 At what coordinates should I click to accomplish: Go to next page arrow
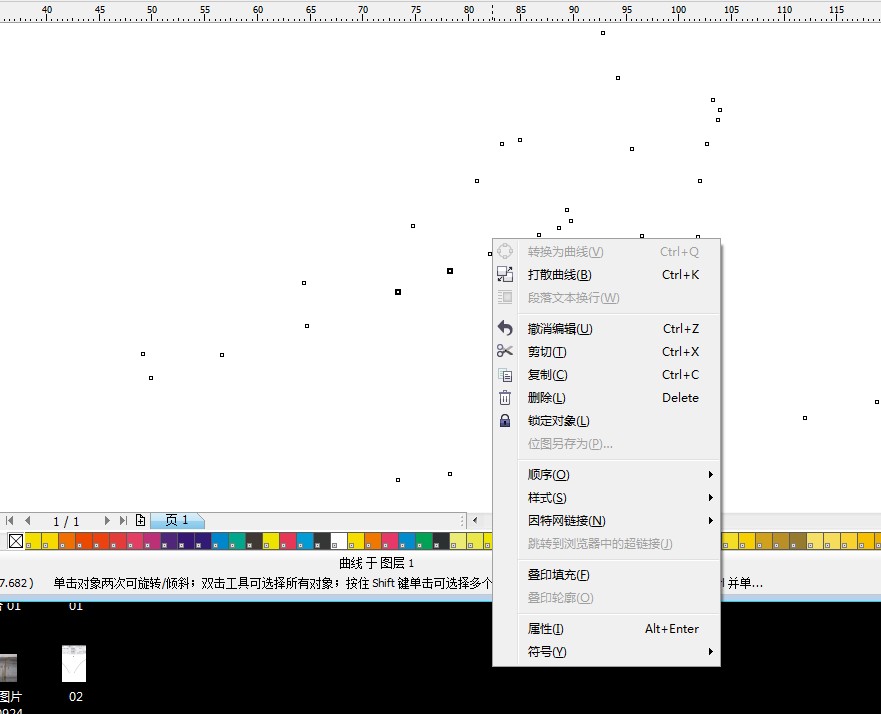pyautogui.click(x=107, y=521)
